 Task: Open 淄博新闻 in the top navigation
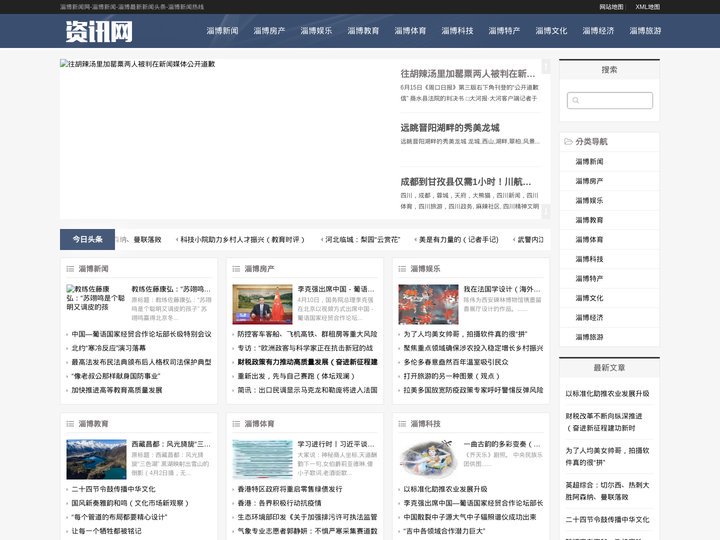pyautogui.click(x=222, y=31)
